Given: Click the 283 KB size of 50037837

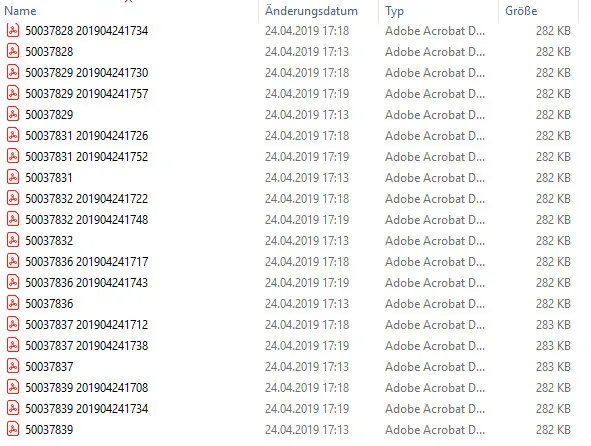Looking at the screenshot, I should tap(553, 366).
